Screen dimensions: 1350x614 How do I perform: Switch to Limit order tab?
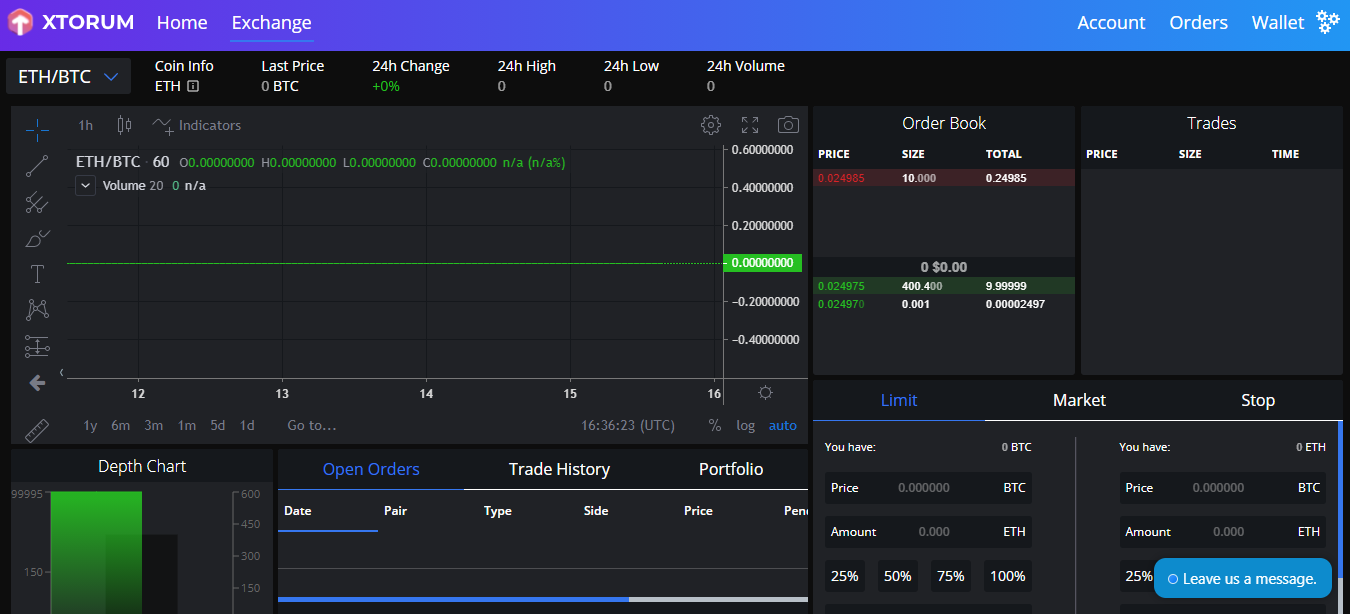[899, 400]
